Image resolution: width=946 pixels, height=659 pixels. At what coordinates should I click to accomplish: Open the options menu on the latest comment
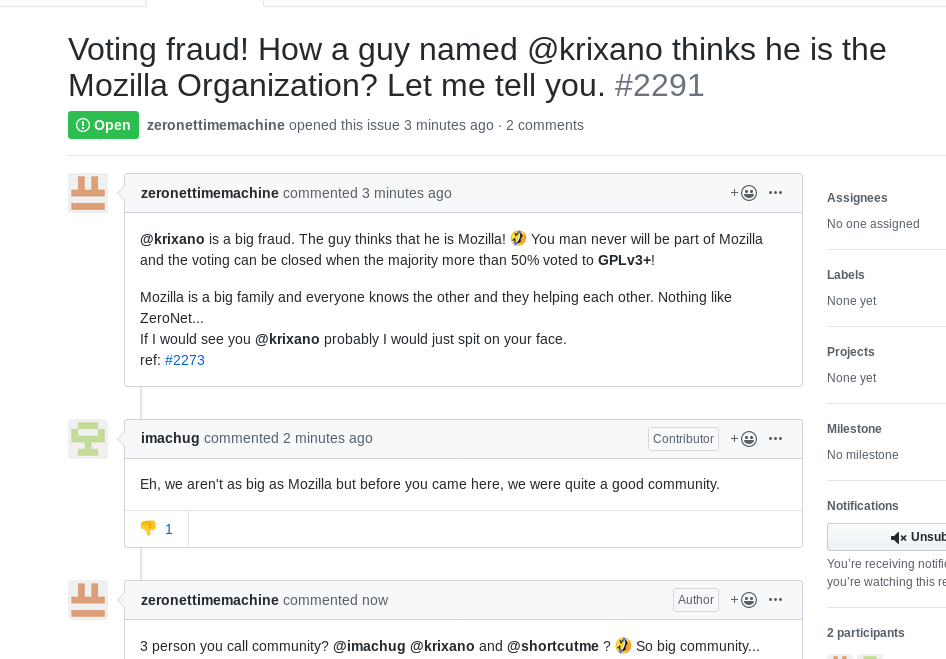click(775, 599)
